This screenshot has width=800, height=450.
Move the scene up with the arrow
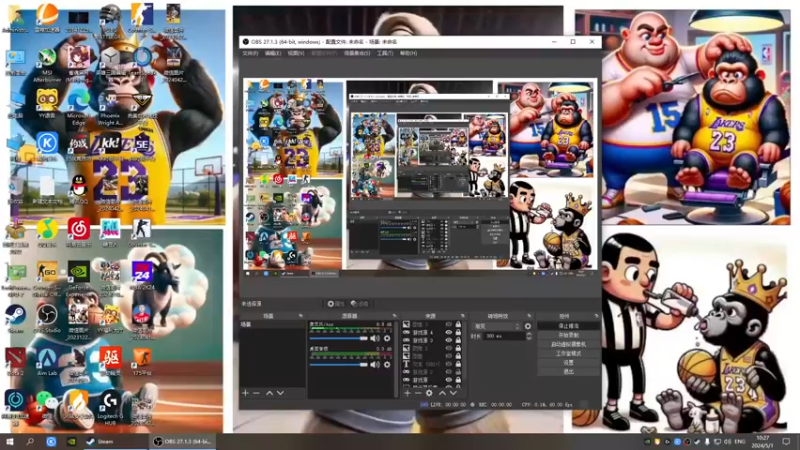point(269,393)
